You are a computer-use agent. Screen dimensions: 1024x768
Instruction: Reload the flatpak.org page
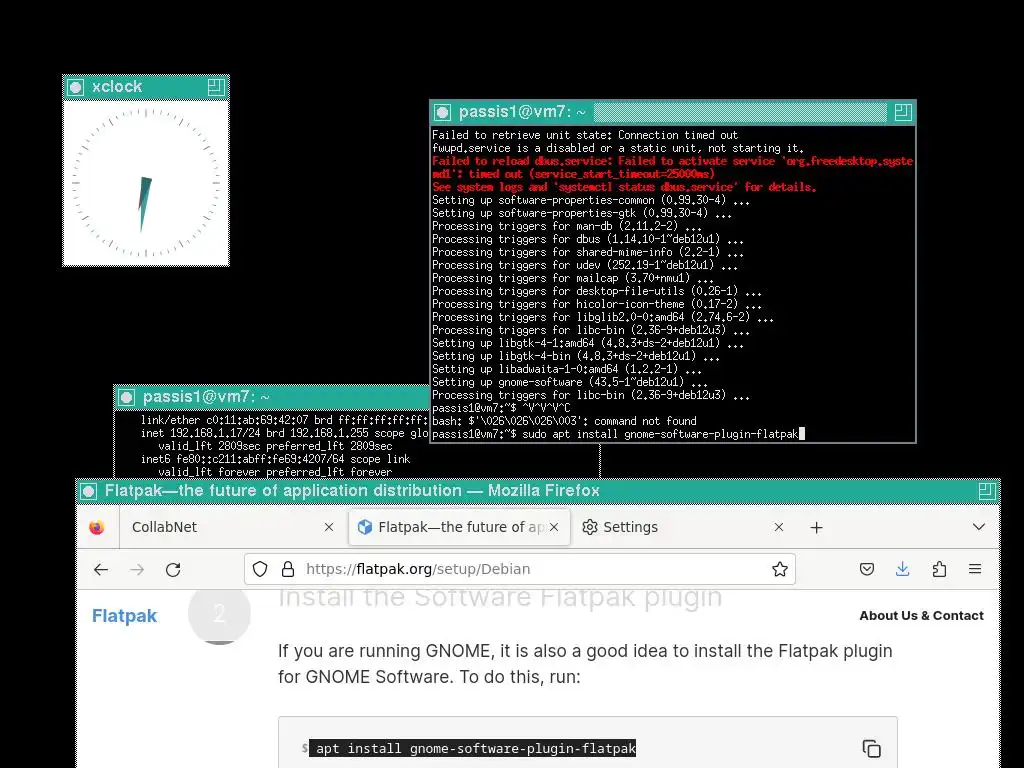click(x=173, y=569)
